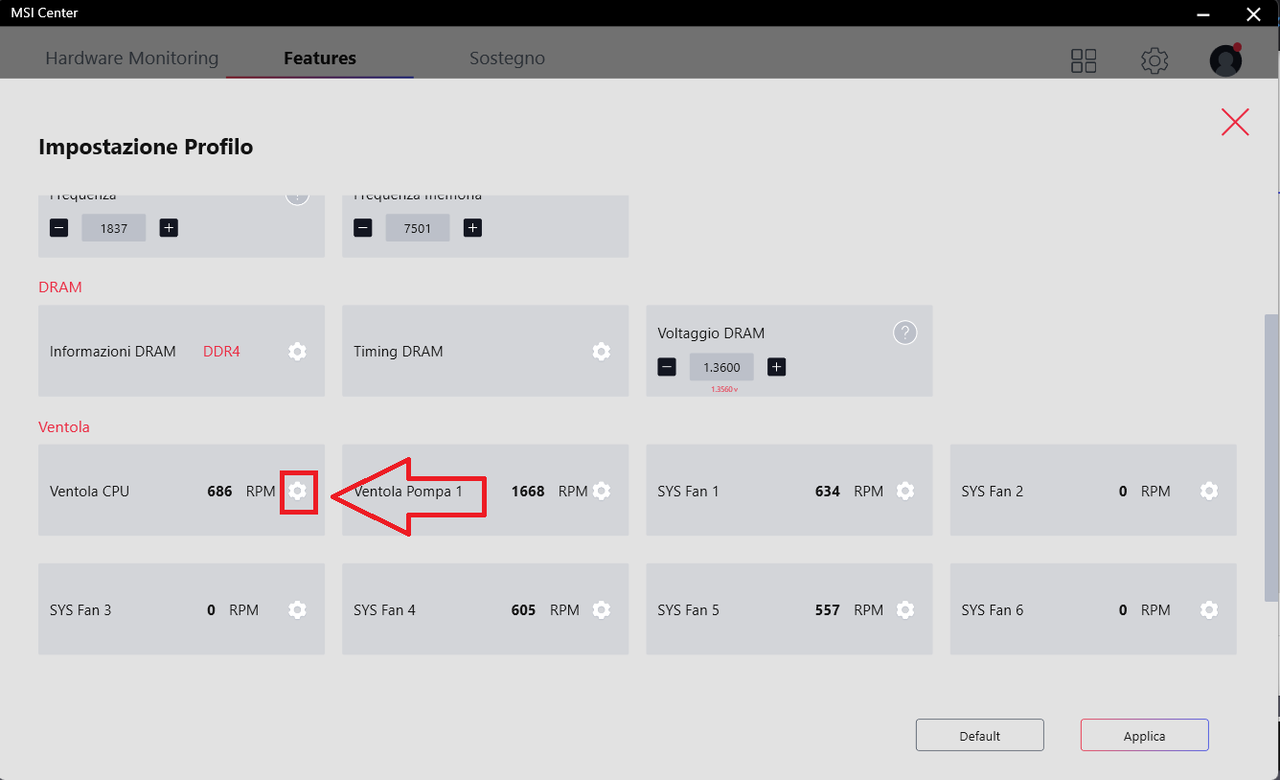Open the apps grid icon in header

tap(1084, 61)
